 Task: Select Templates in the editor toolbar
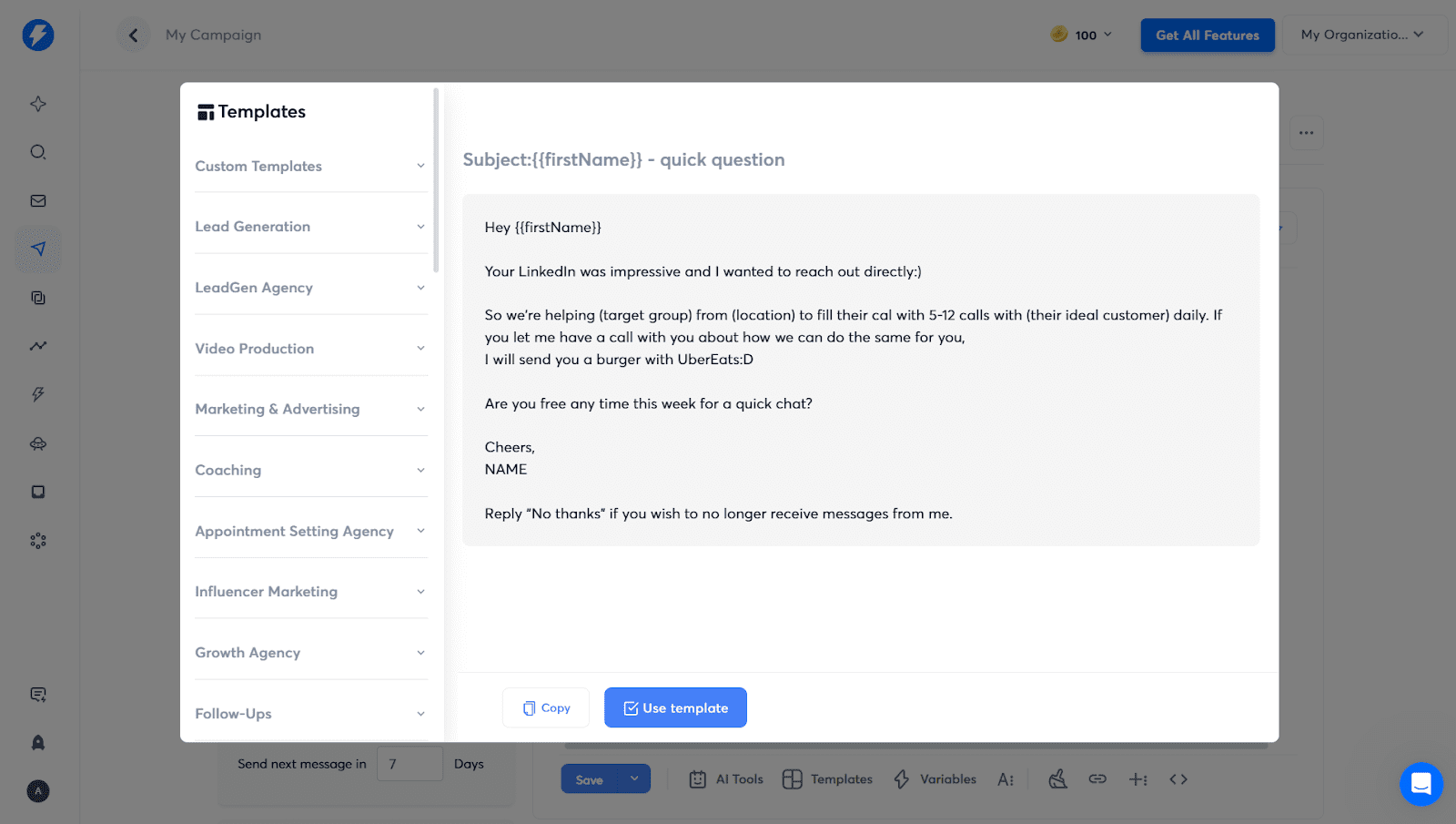click(828, 779)
